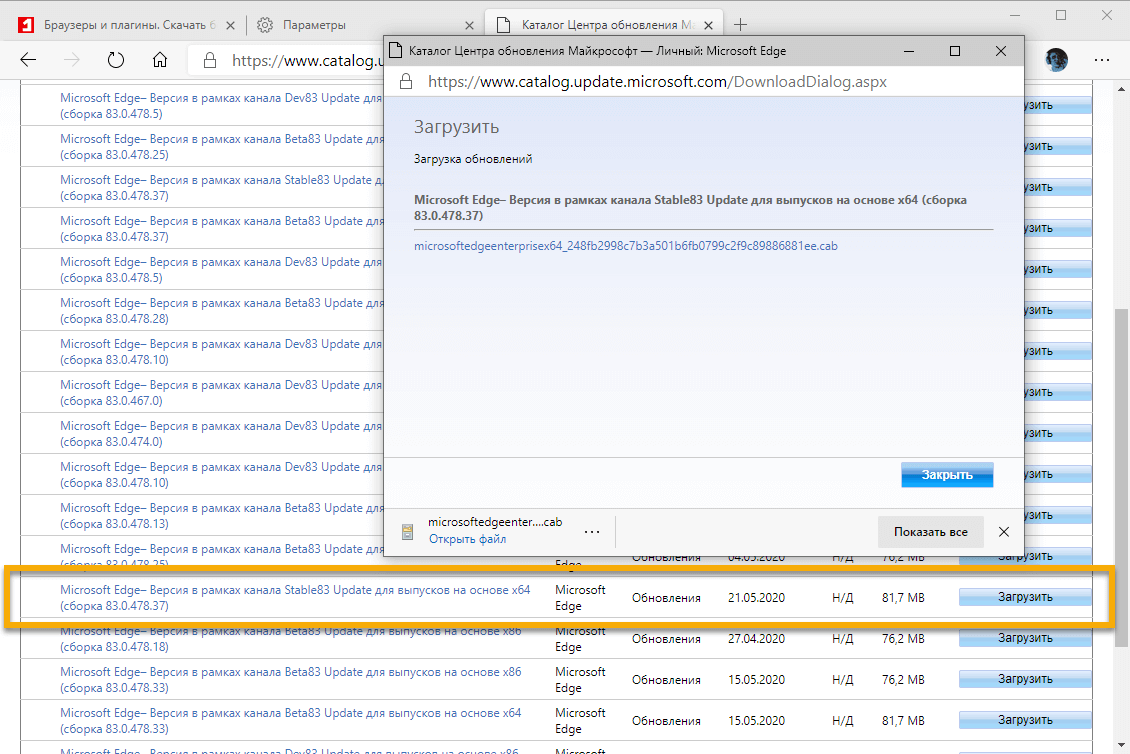Open the browser settings menu via the ellipsis icon
This screenshot has width=1130, height=754.
[1101, 60]
